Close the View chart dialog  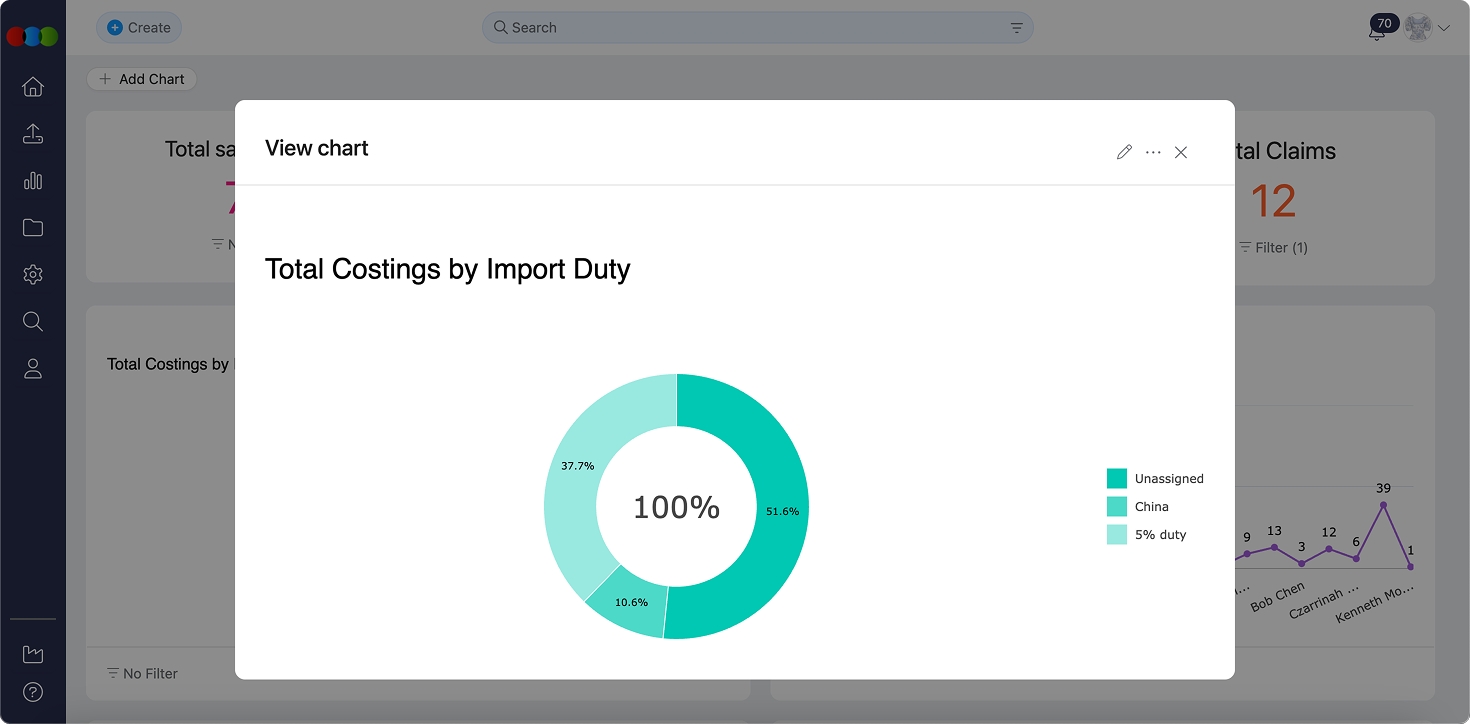[x=1181, y=152]
